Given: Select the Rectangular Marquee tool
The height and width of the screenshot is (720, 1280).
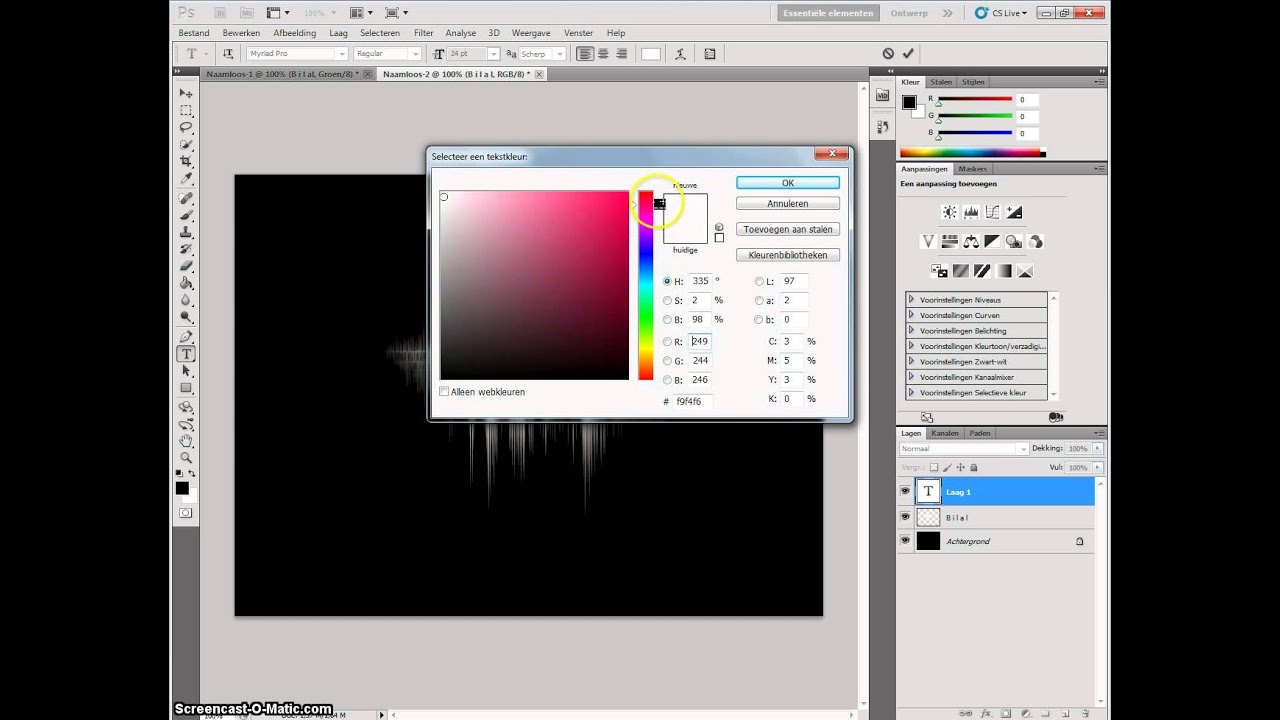Looking at the screenshot, I should click(186, 110).
